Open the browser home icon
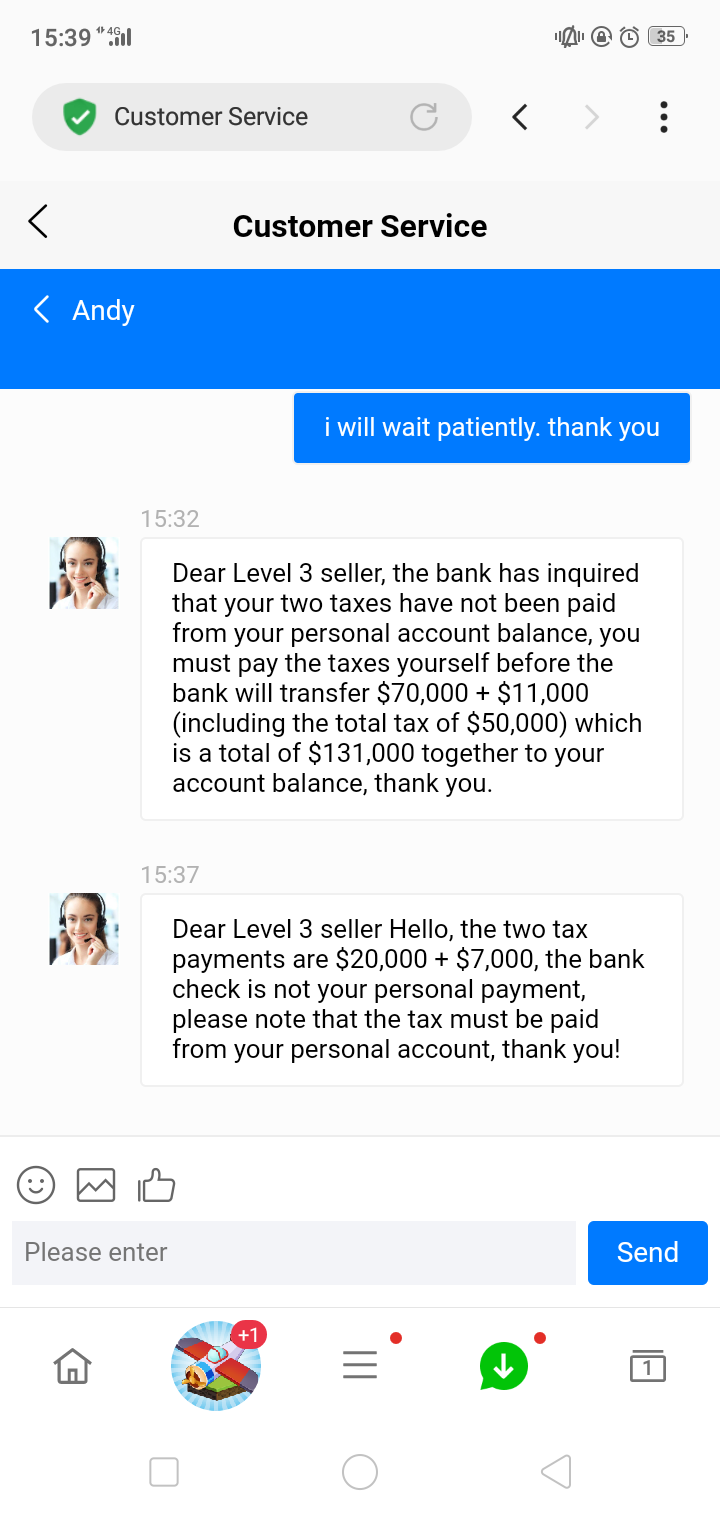This screenshot has height=1520, width=720. [72, 1365]
